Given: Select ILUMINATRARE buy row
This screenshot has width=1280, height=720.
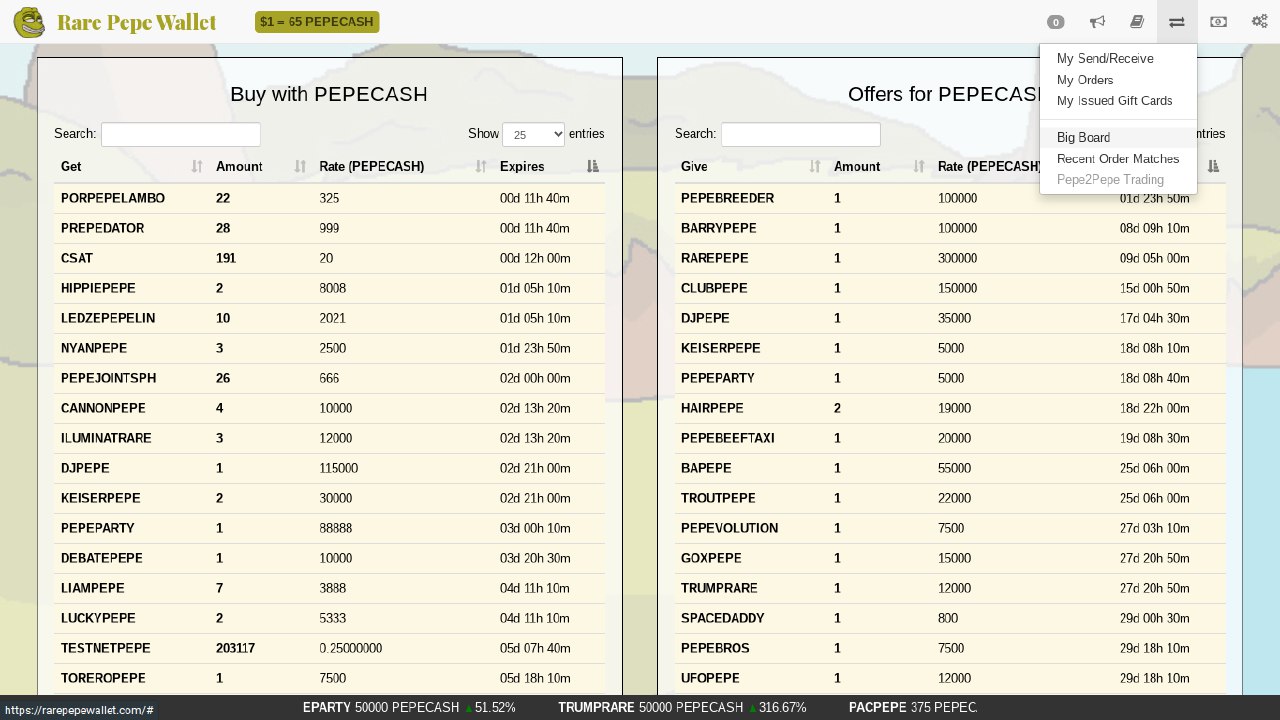Looking at the screenshot, I should [x=329, y=438].
